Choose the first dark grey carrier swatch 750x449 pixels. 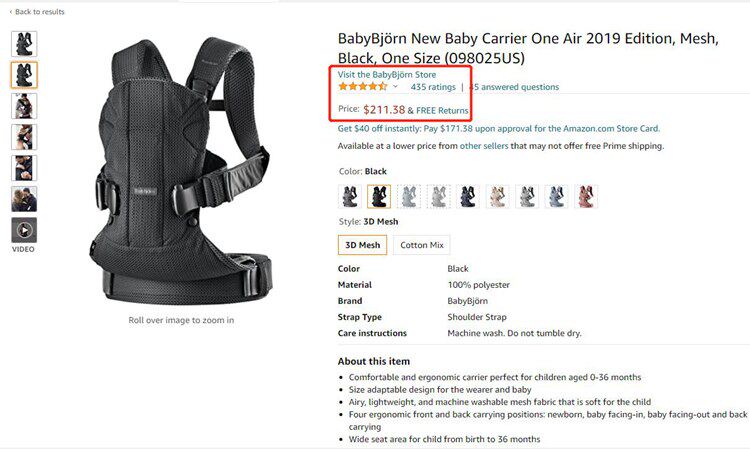pyautogui.click(x=350, y=197)
